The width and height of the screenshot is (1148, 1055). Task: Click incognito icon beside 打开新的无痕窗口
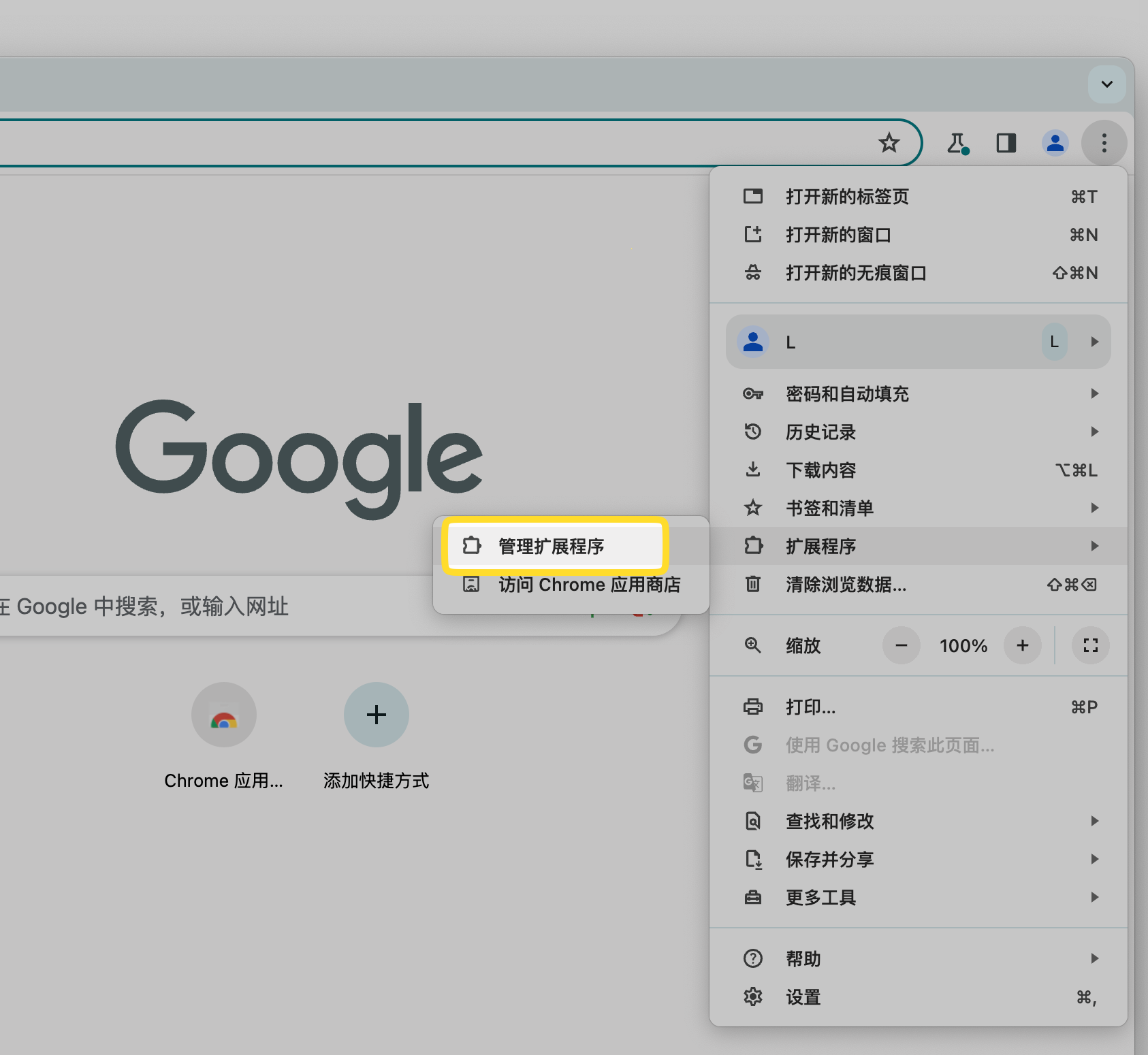pyautogui.click(x=753, y=273)
